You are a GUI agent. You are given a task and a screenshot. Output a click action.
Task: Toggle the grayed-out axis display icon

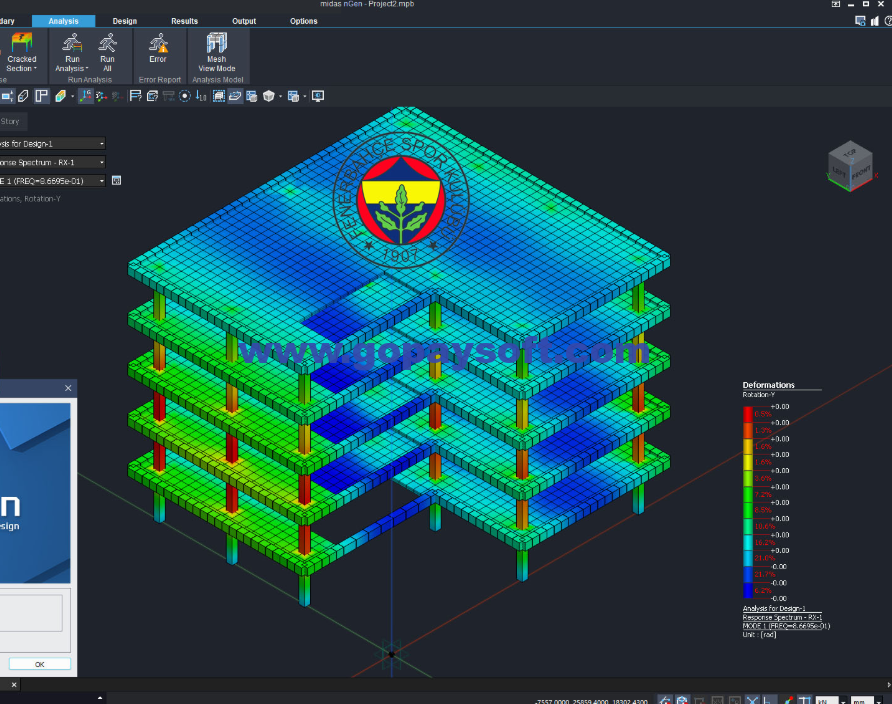pos(117,96)
